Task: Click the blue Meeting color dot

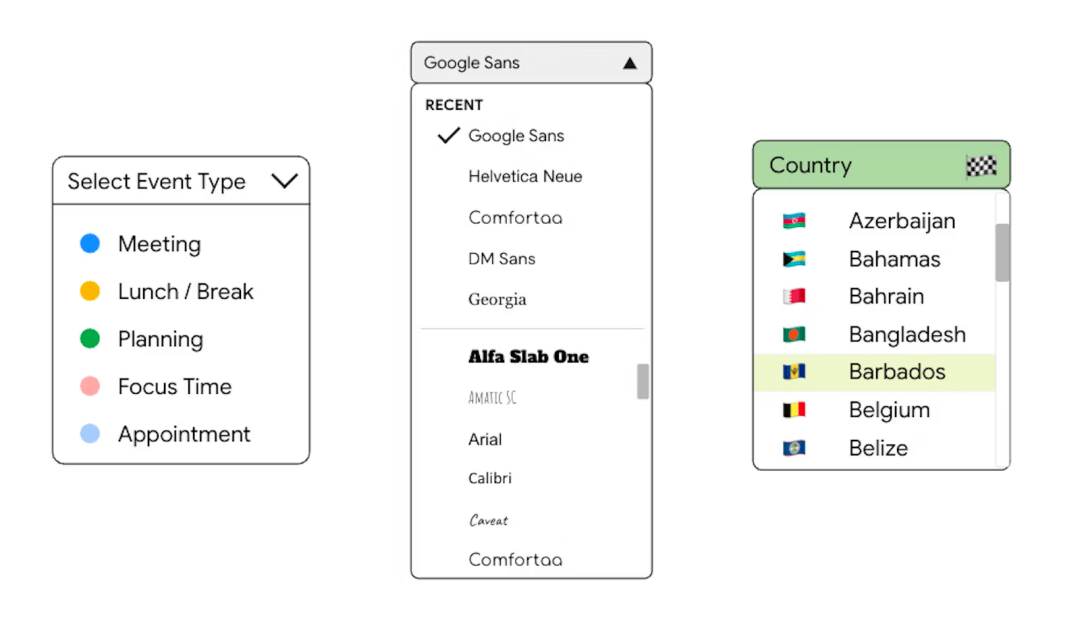Action: pos(90,243)
